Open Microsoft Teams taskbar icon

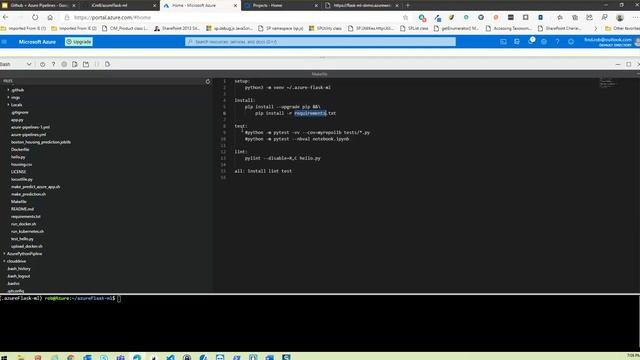click(x=120, y=357)
